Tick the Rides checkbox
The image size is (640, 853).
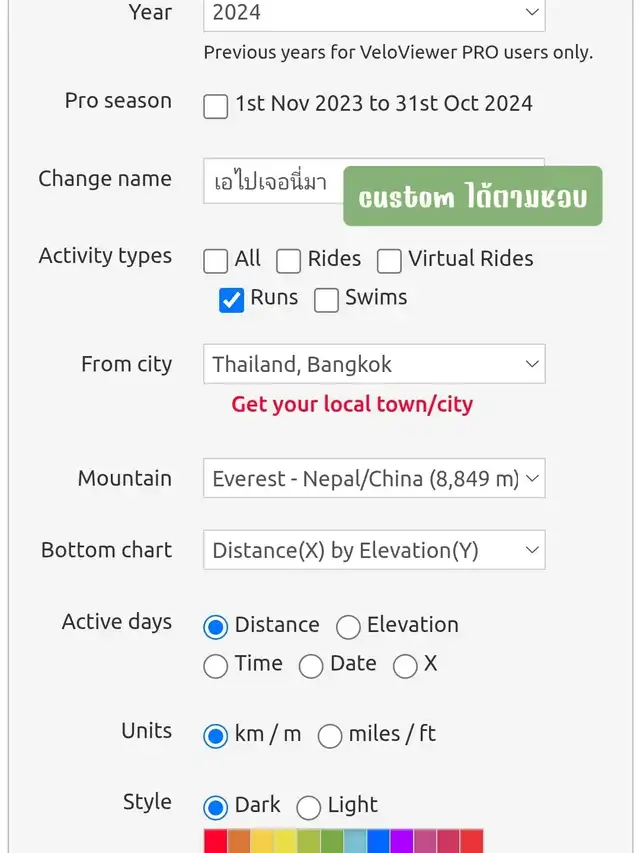289,261
